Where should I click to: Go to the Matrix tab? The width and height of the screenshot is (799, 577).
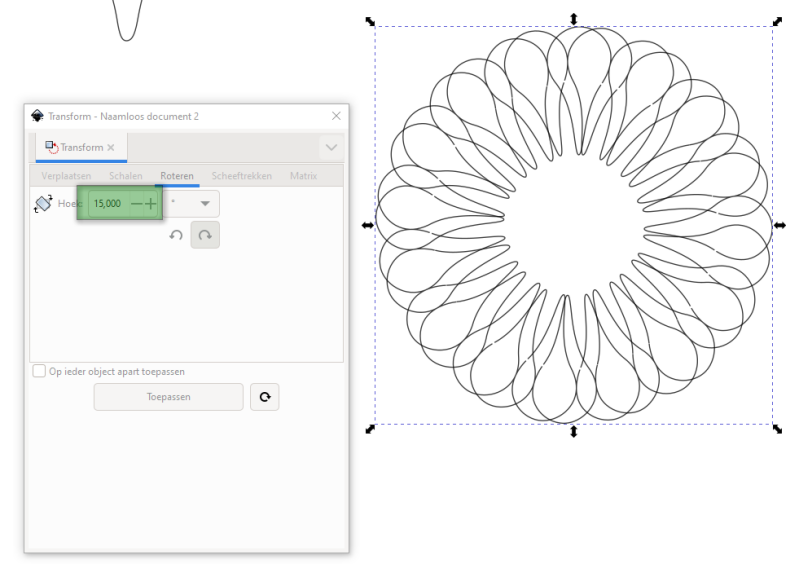(x=303, y=176)
